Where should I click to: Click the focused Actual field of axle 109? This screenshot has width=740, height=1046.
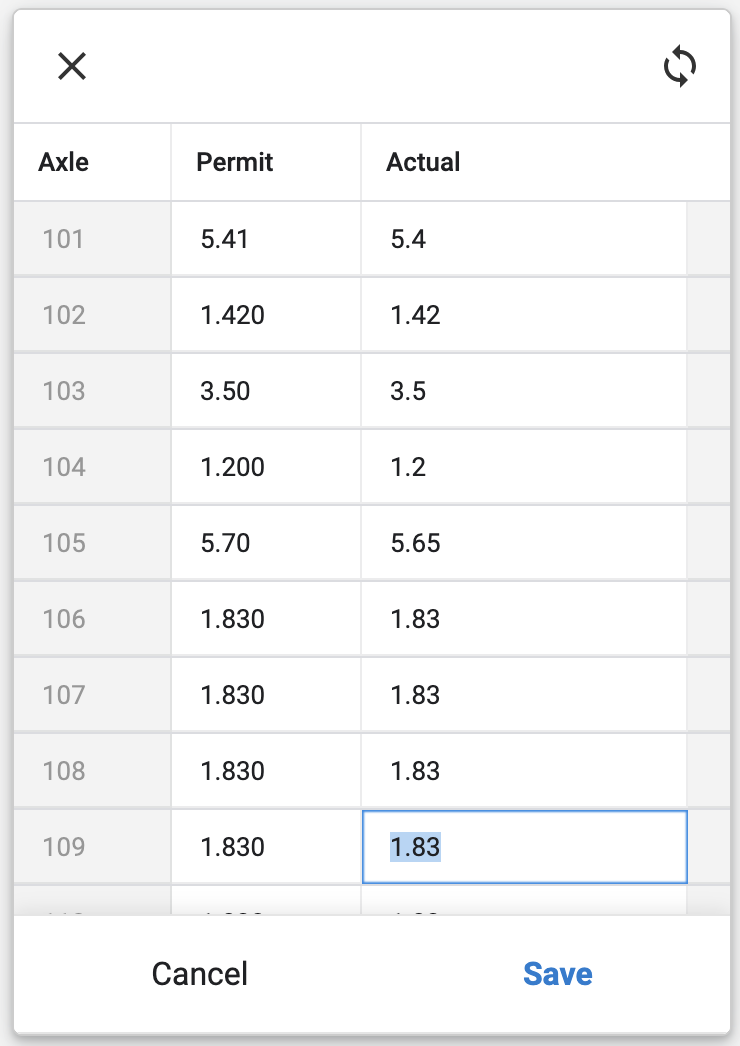click(524, 847)
